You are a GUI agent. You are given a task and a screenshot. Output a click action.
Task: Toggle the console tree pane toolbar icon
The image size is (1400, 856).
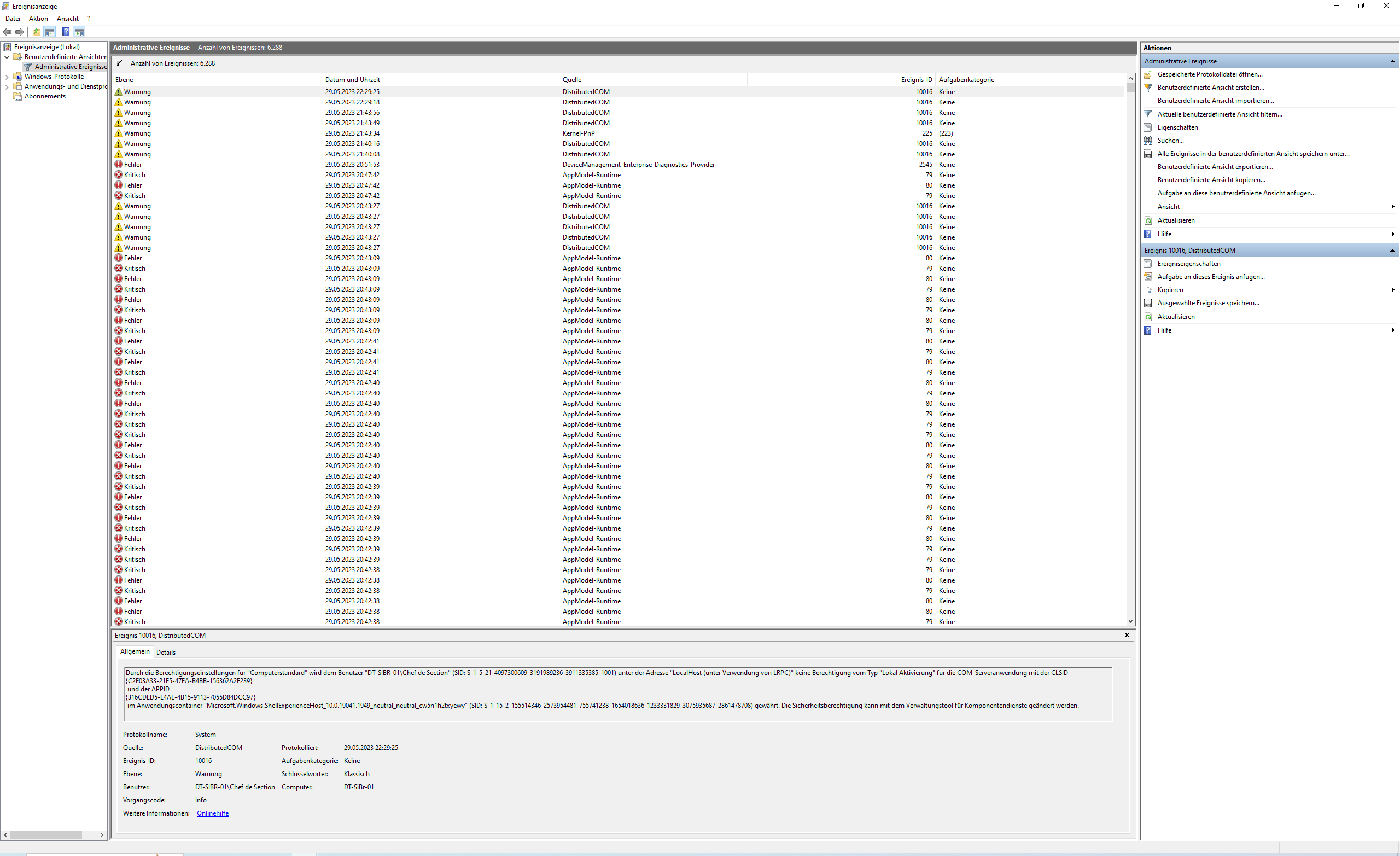(x=50, y=32)
